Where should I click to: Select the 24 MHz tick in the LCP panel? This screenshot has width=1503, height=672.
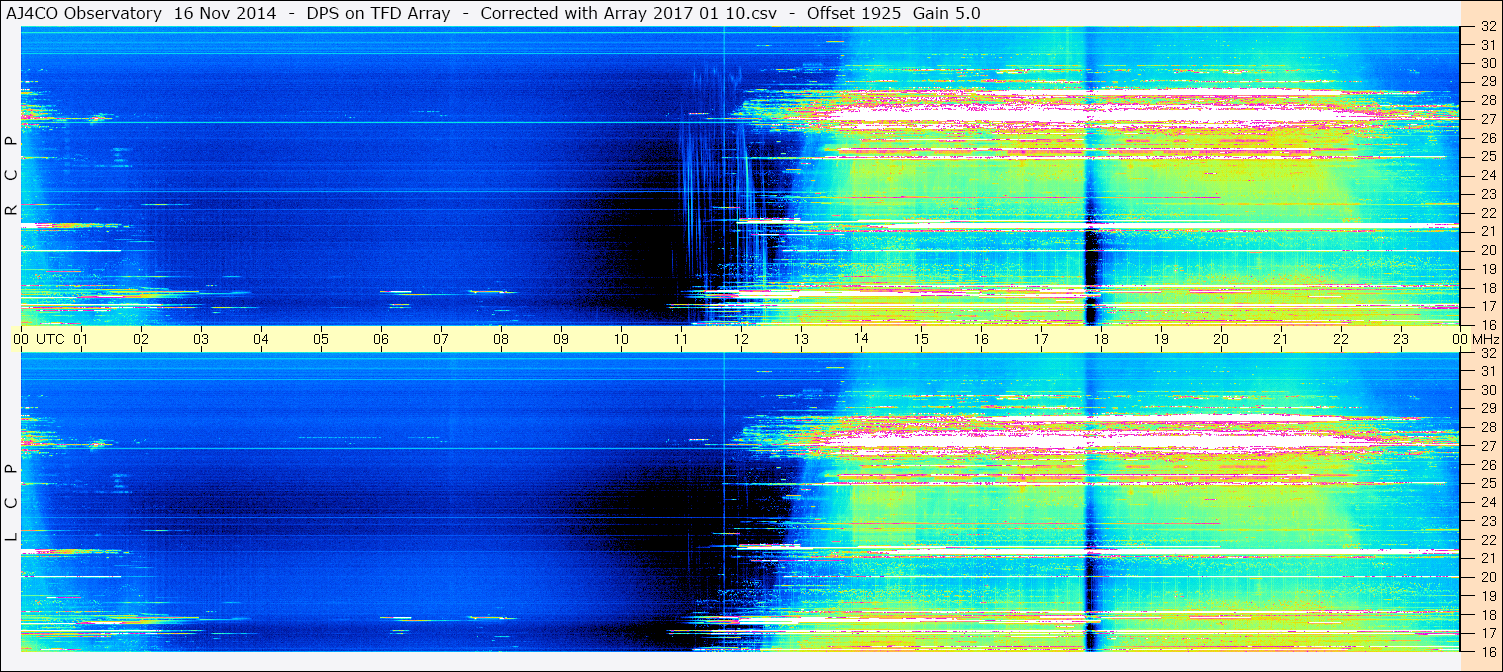click(x=1487, y=502)
